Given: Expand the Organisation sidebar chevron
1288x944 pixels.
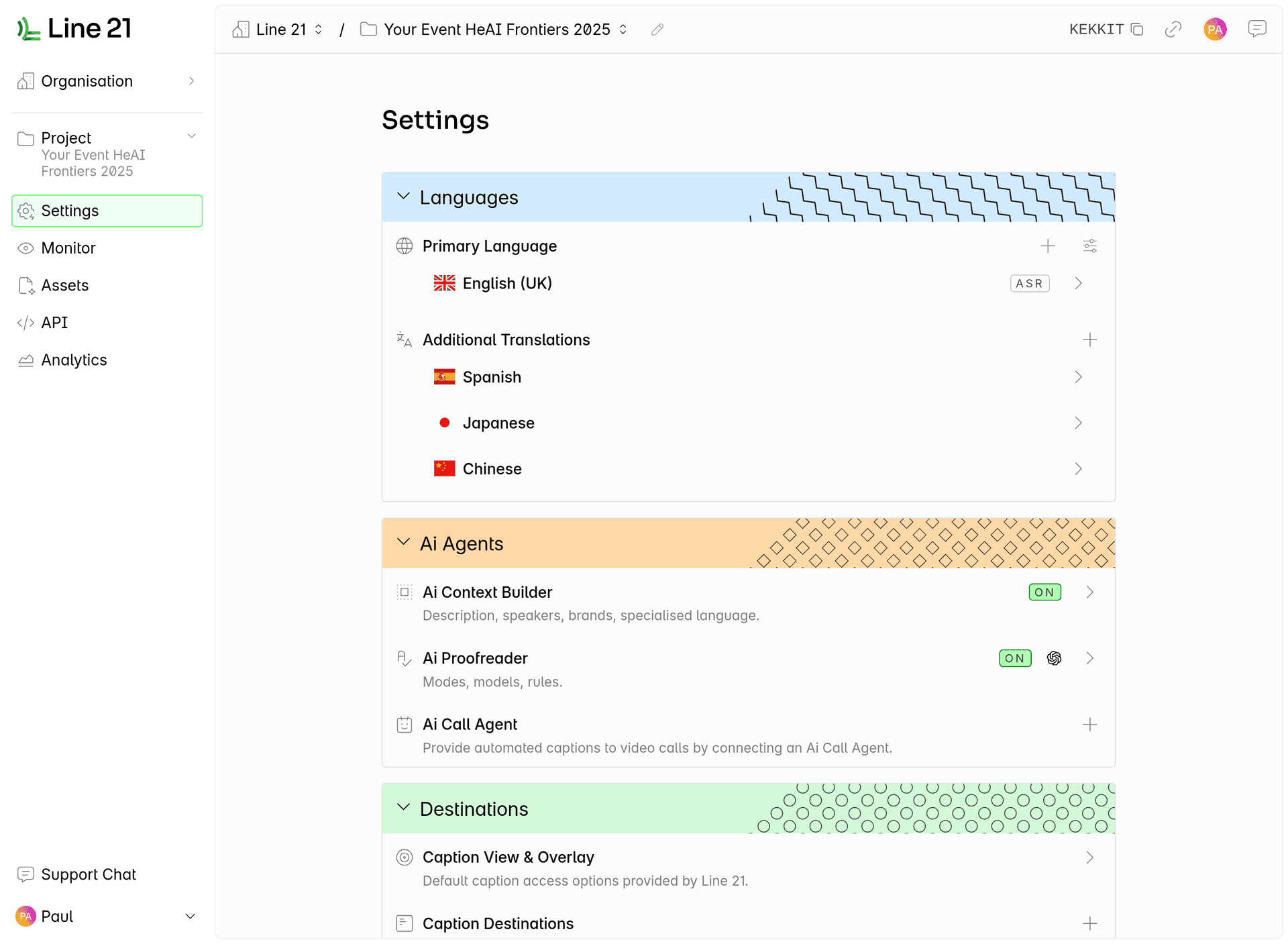Looking at the screenshot, I should click(x=192, y=81).
